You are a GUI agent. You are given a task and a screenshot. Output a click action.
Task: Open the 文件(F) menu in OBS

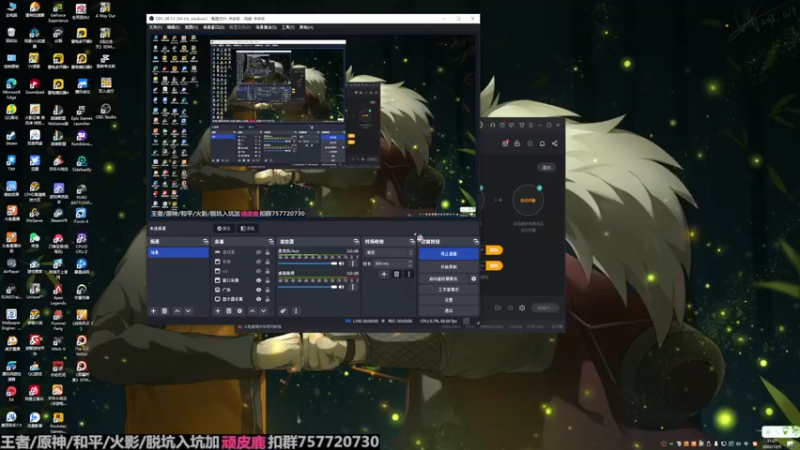[x=156, y=27]
